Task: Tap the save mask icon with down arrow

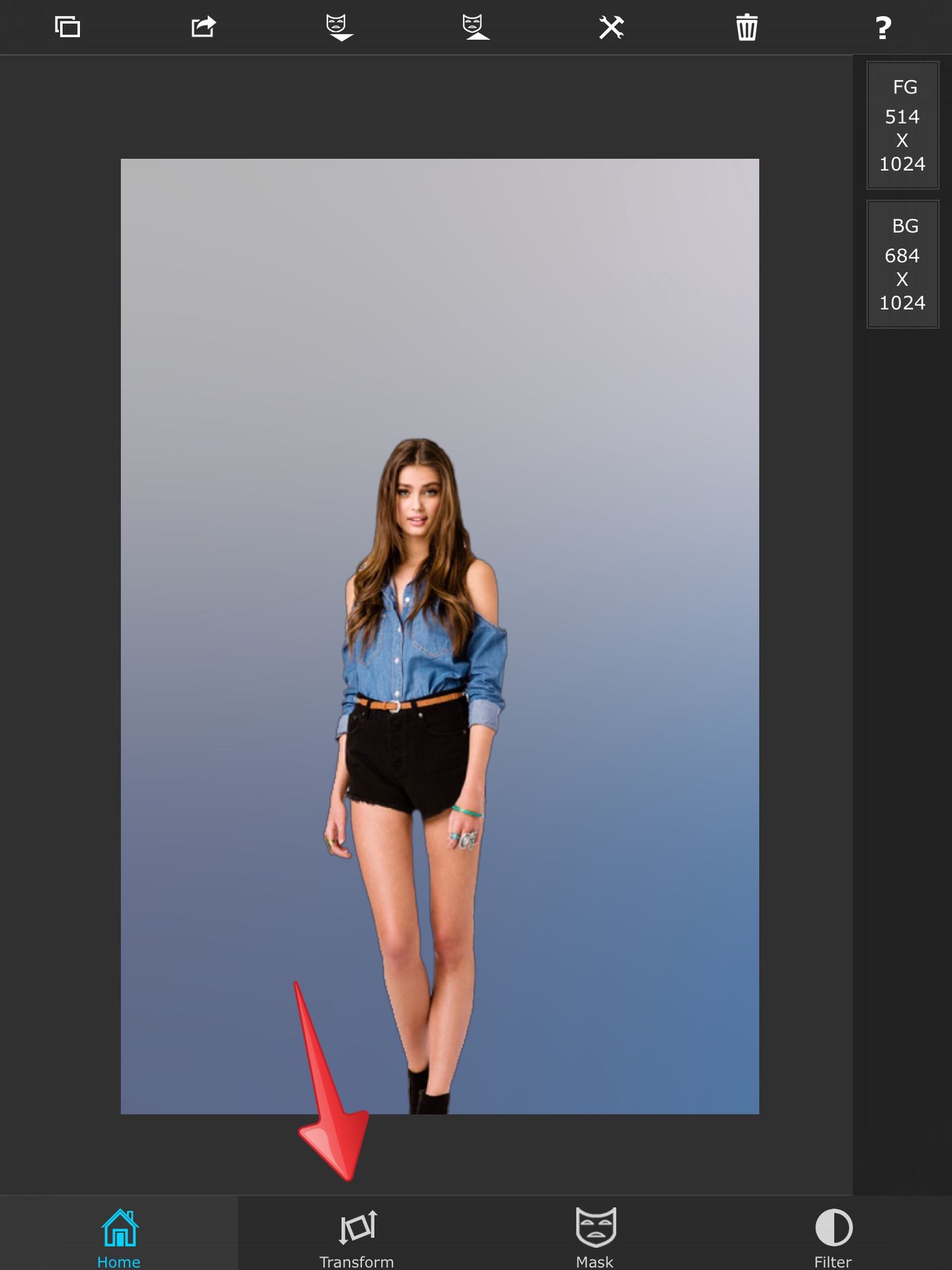Action: pyautogui.click(x=340, y=27)
